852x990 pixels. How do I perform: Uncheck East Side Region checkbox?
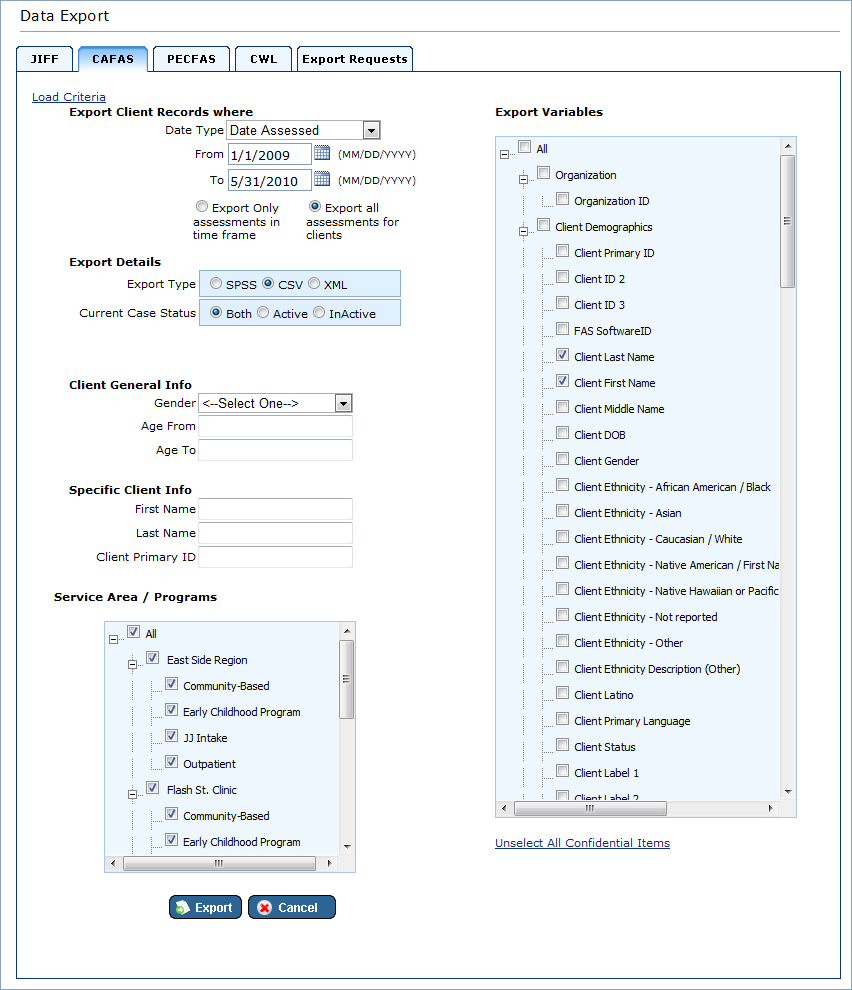pyautogui.click(x=152, y=658)
